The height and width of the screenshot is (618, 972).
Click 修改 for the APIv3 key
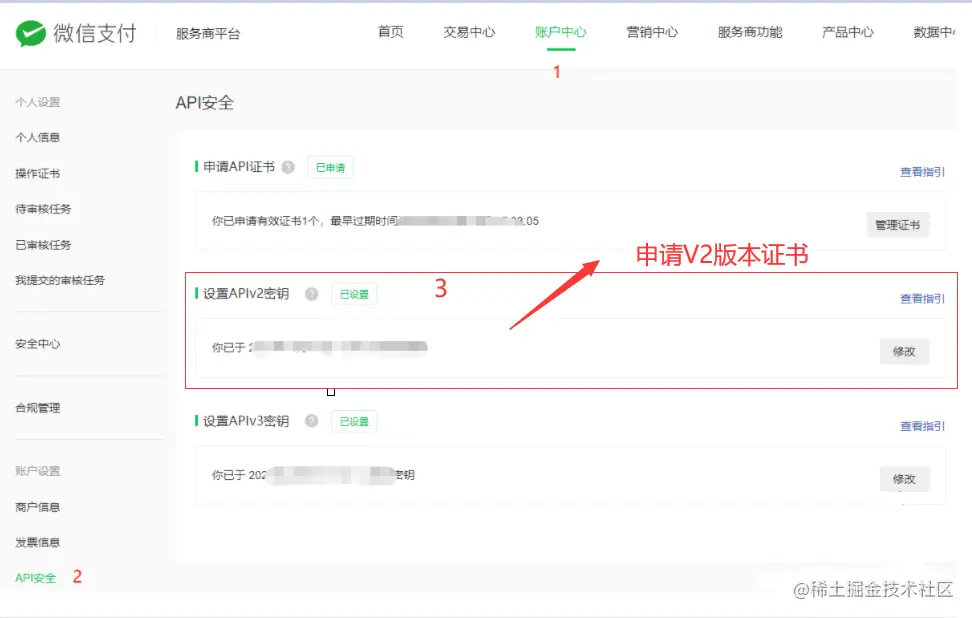904,478
